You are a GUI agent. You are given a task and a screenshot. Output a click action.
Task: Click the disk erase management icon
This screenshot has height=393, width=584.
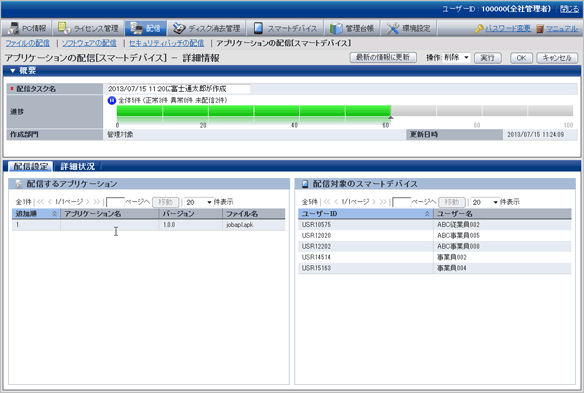(x=179, y=28)
